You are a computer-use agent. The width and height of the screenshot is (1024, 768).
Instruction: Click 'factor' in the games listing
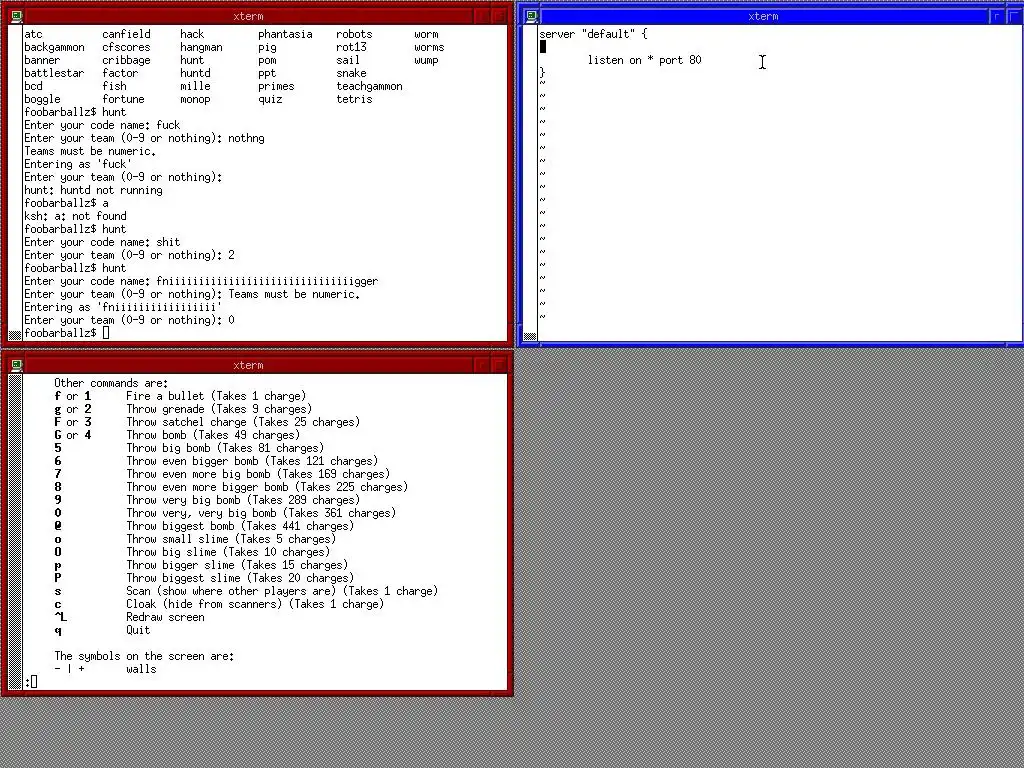click(x=120, y=73)
